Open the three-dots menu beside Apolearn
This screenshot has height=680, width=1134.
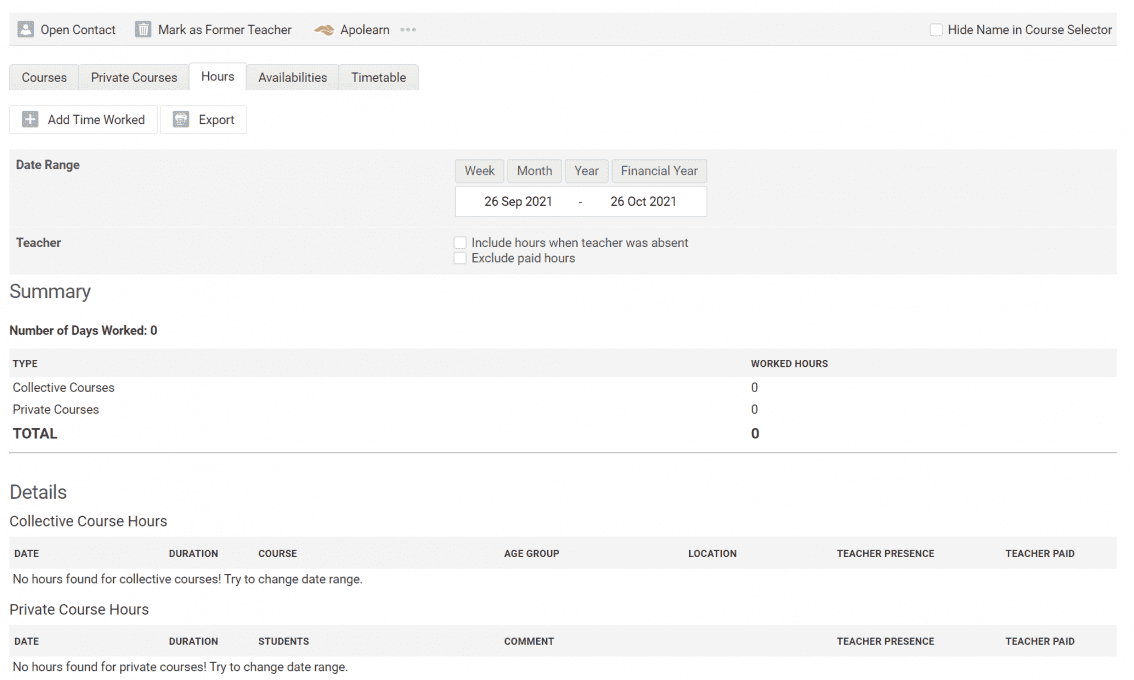pos(408,30)
